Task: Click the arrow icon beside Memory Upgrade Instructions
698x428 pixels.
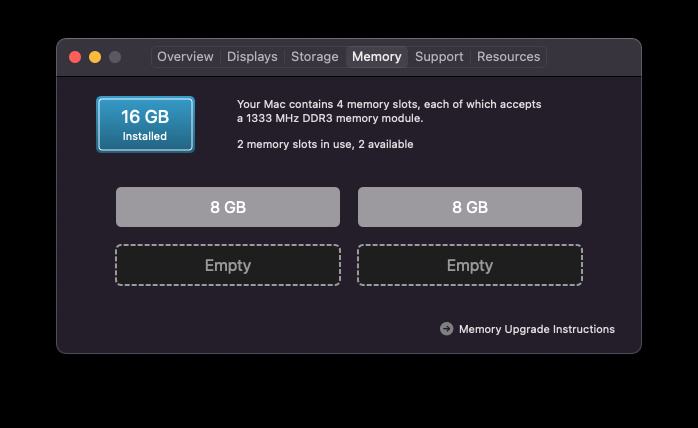Action: tap(446, 329)
